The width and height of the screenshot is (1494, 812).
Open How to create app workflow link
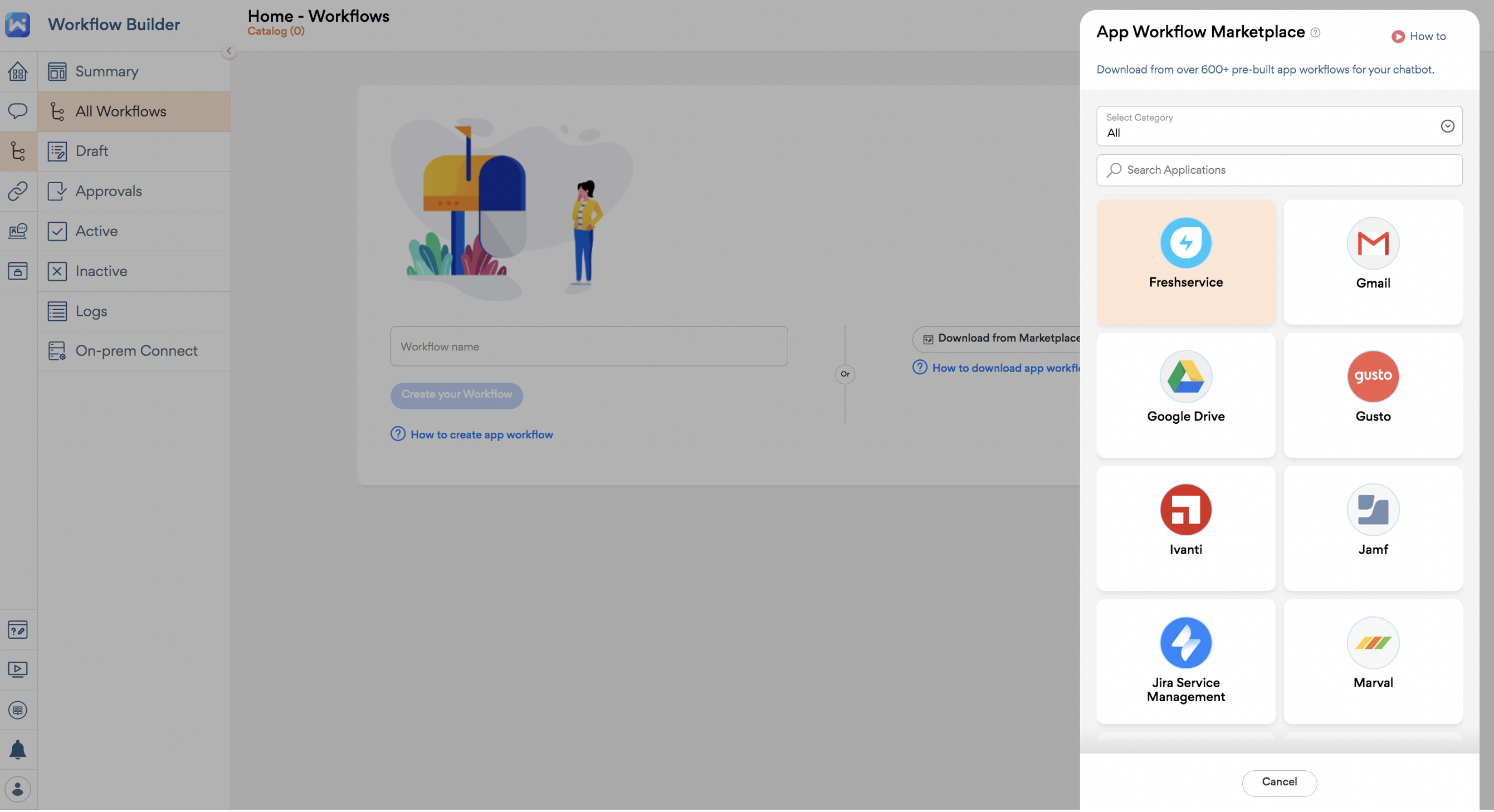pyautogui.click(x=481, y=435)
